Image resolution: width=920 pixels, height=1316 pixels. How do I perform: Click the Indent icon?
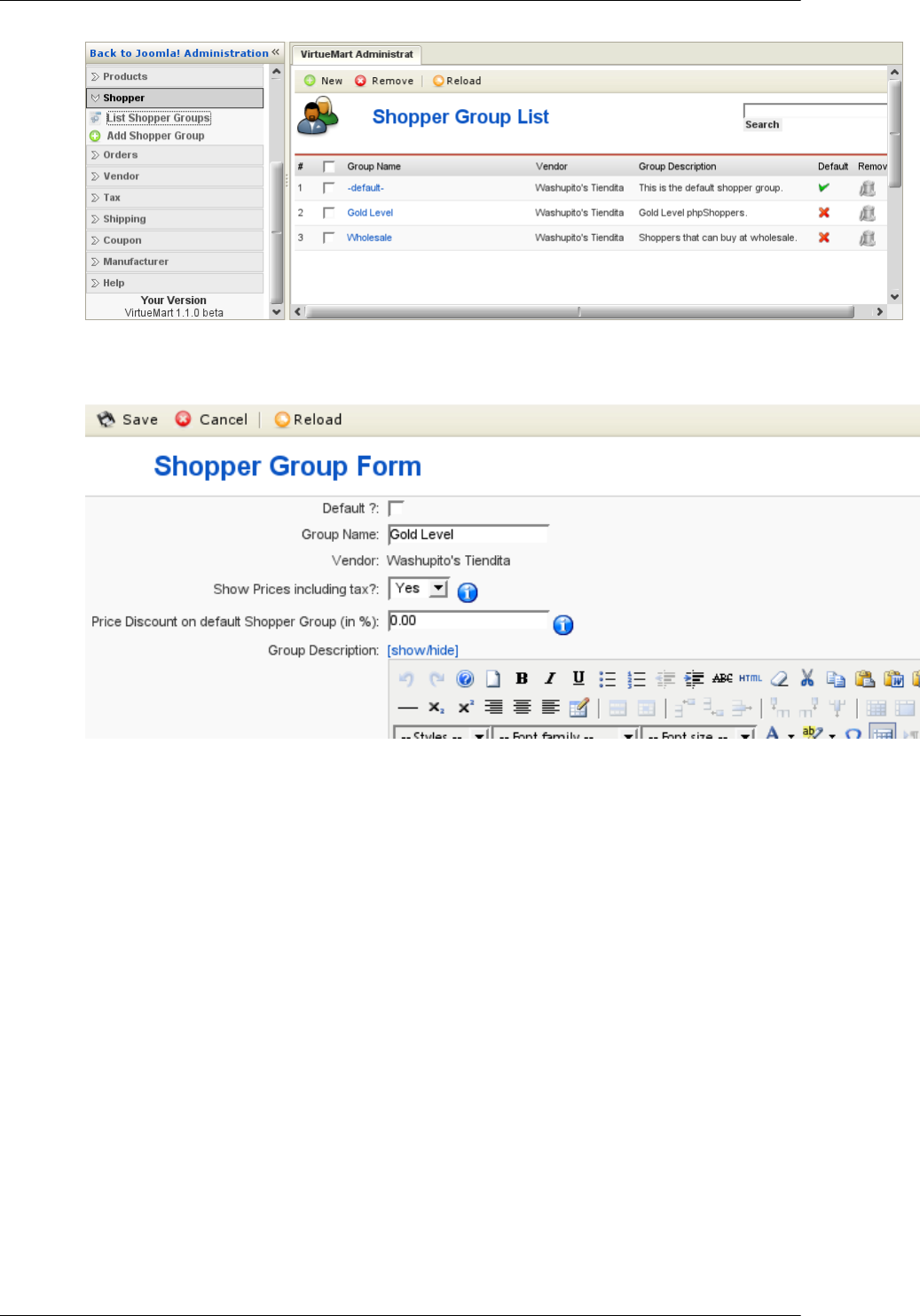point(694,679)
